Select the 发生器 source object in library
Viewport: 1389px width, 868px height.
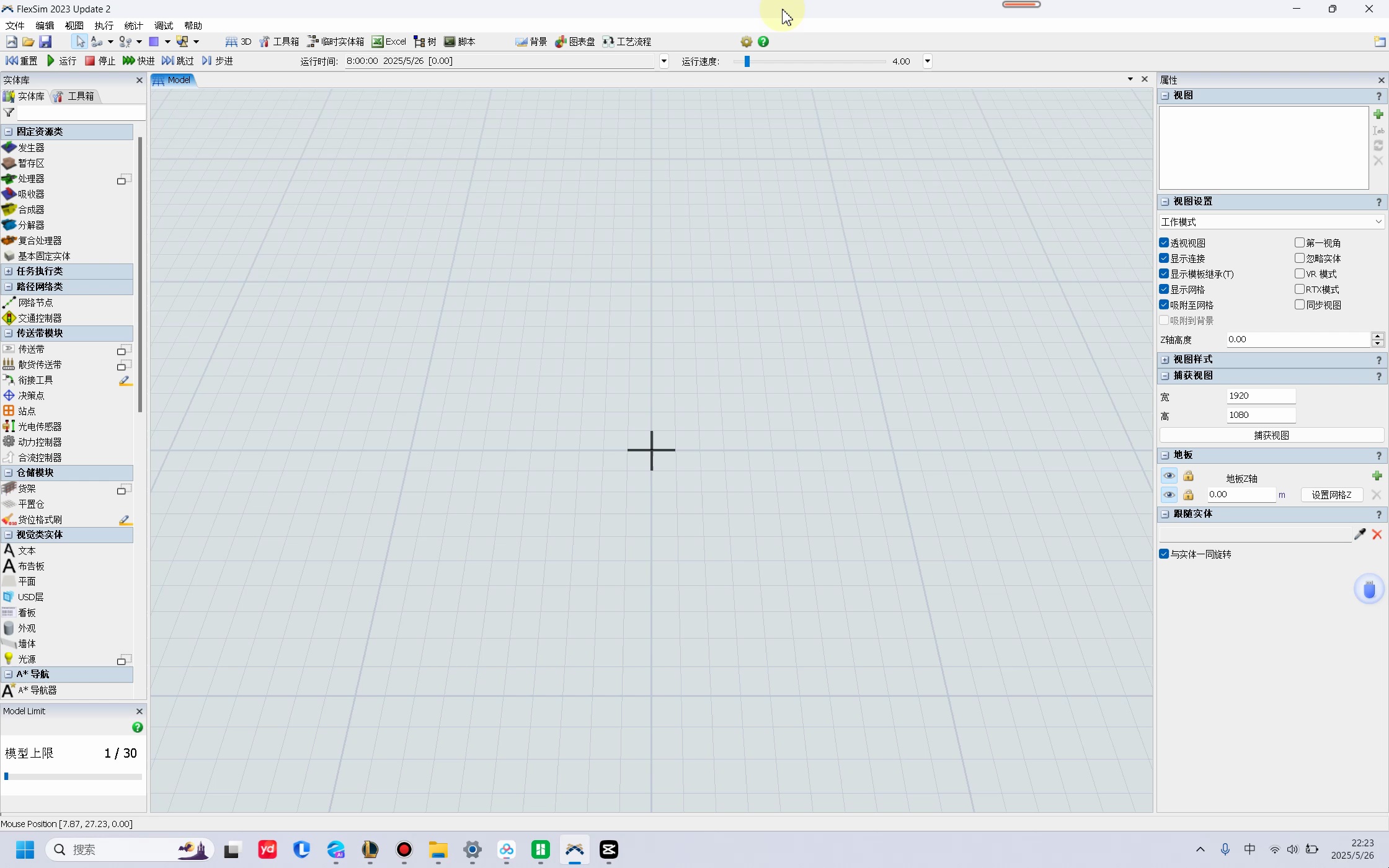[x=31, y=148]
